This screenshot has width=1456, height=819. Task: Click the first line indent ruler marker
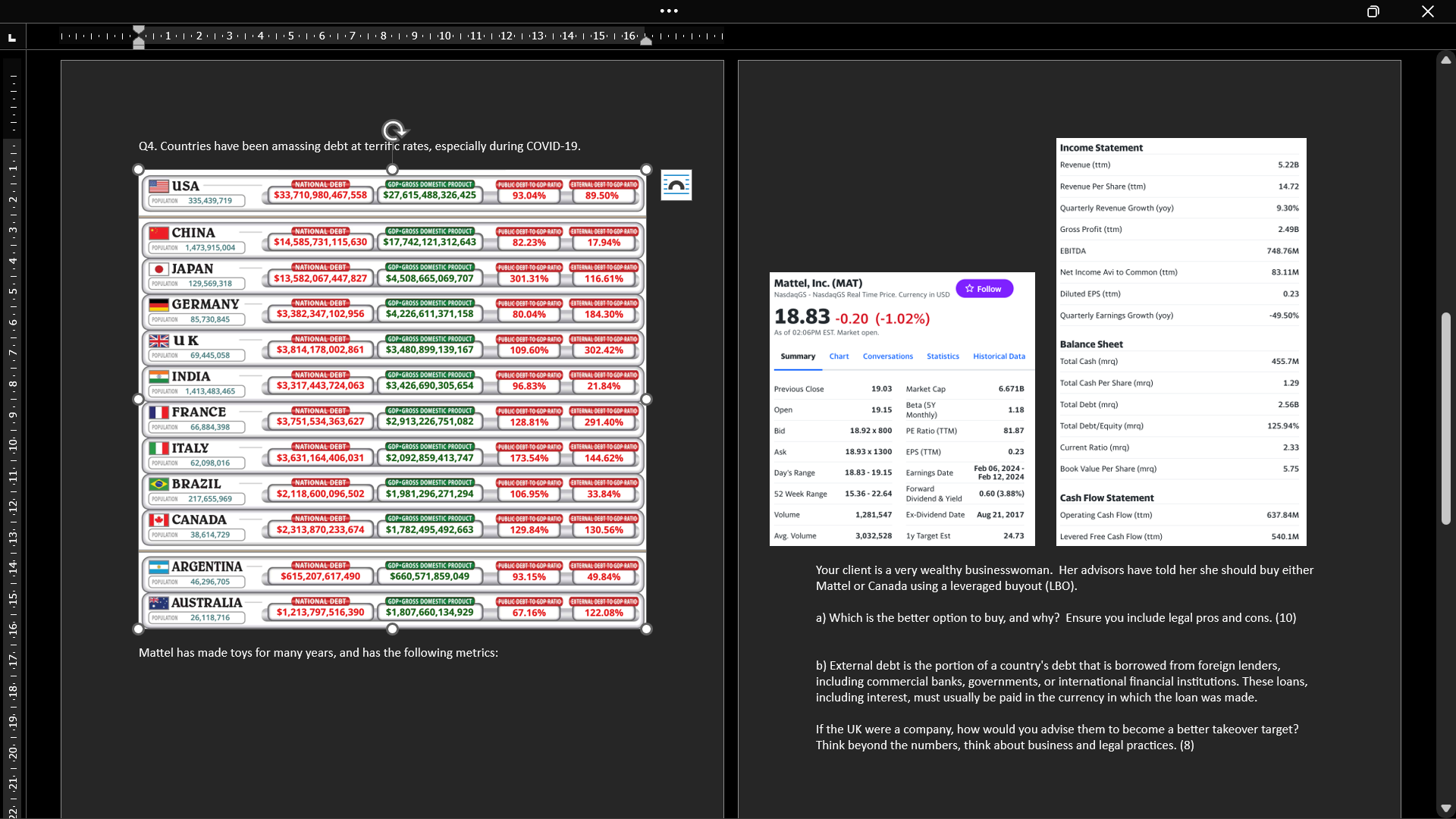point(139,30)
